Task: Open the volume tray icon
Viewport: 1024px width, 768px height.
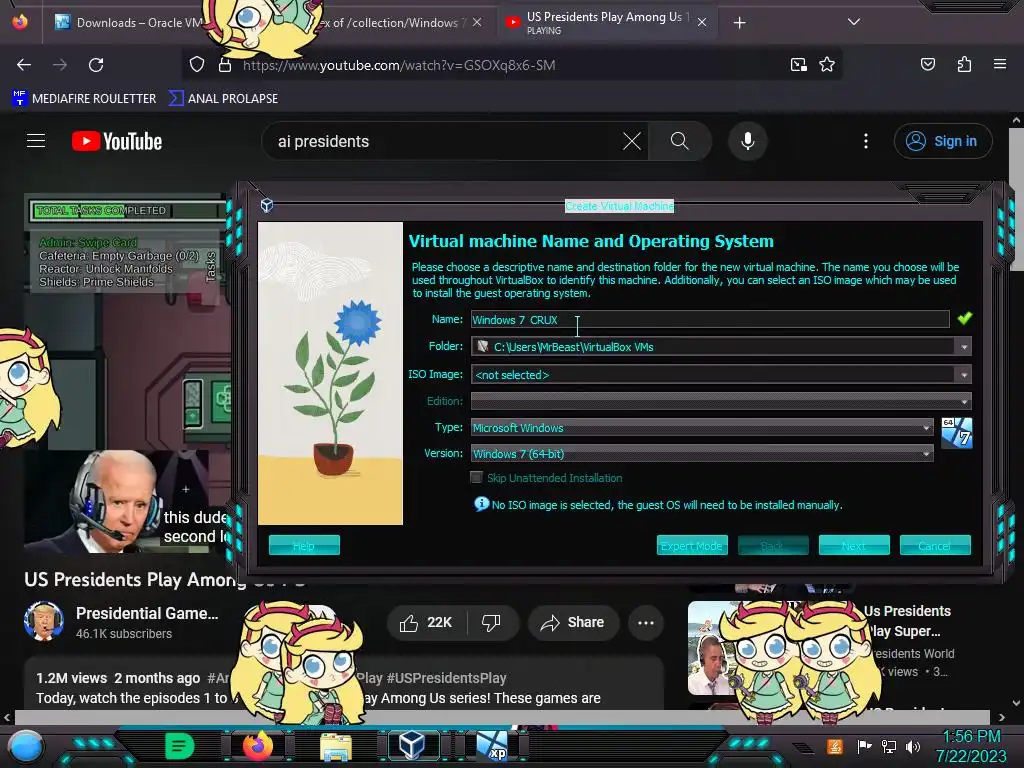Action: tap(912, 746)
